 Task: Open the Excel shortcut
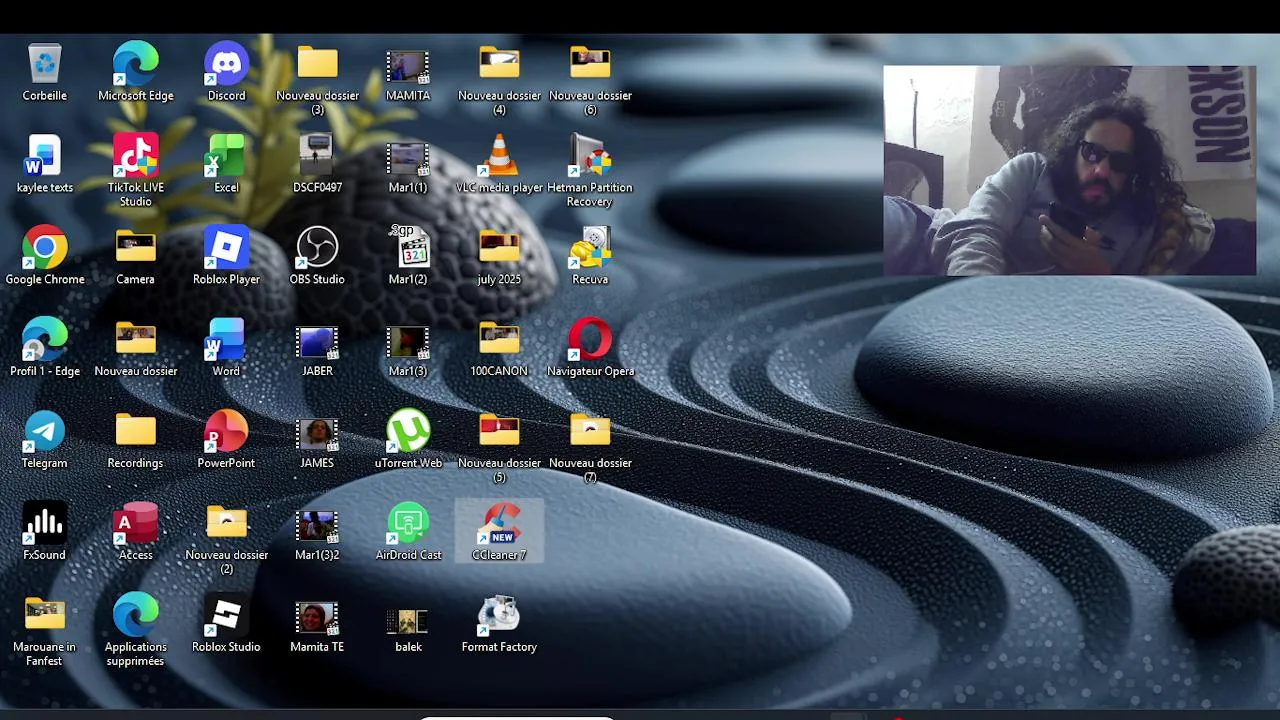[226, 156]
